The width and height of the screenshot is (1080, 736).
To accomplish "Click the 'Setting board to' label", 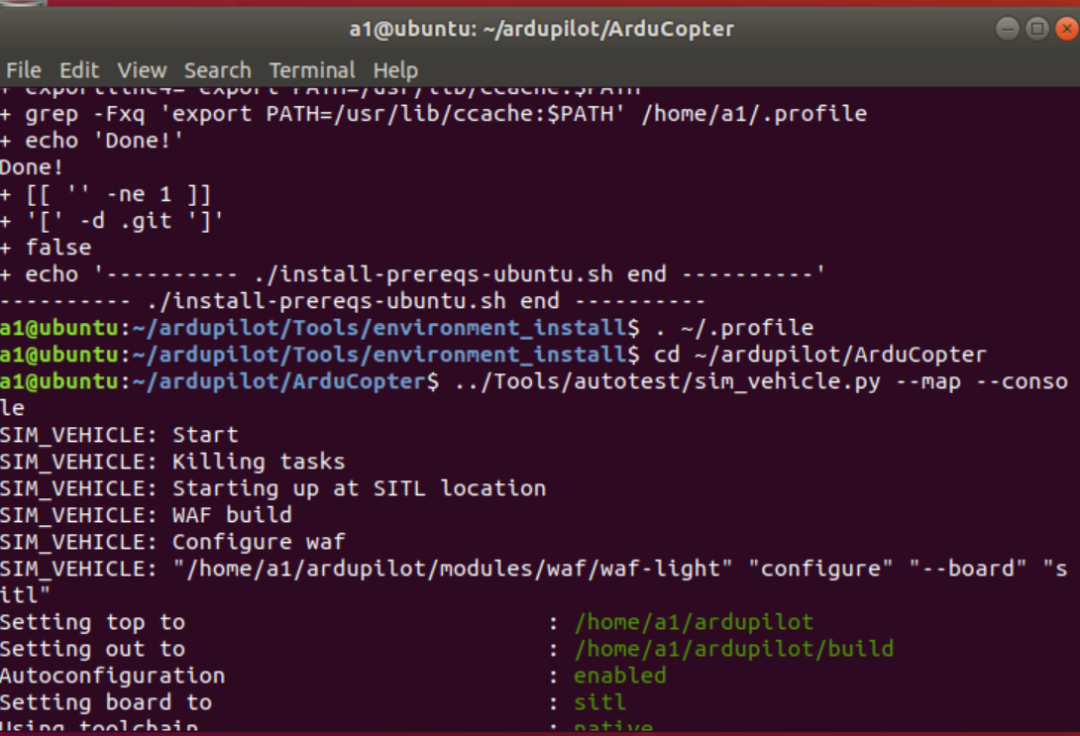I will (x=106, y=704).
